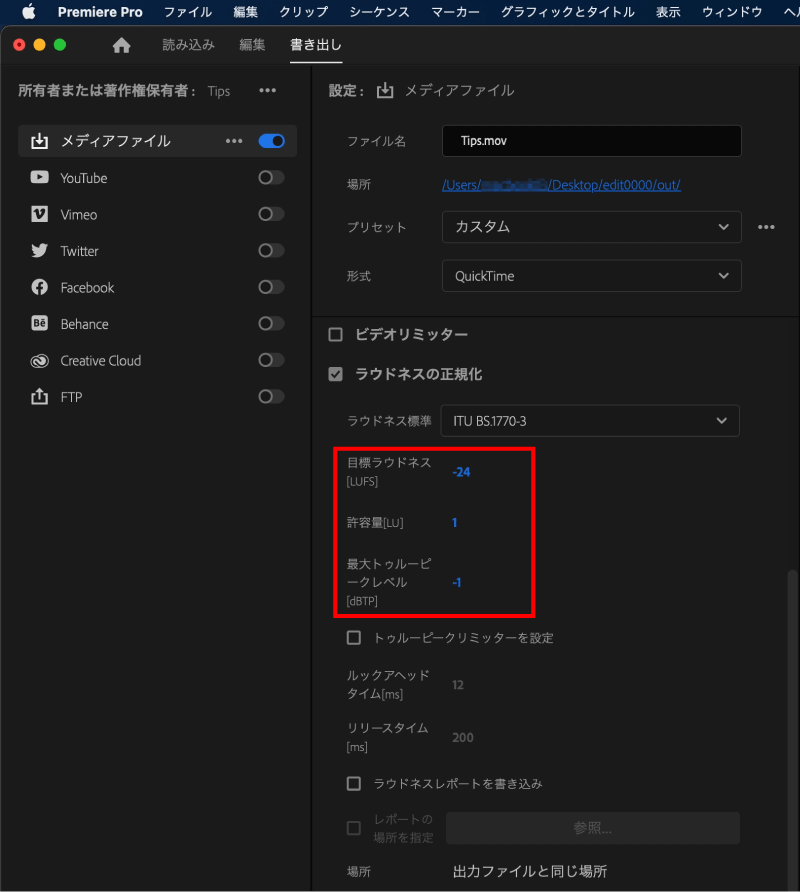Select the Creative Cloud destination label
Screen dimensions: 800x892
coord(101,361)
